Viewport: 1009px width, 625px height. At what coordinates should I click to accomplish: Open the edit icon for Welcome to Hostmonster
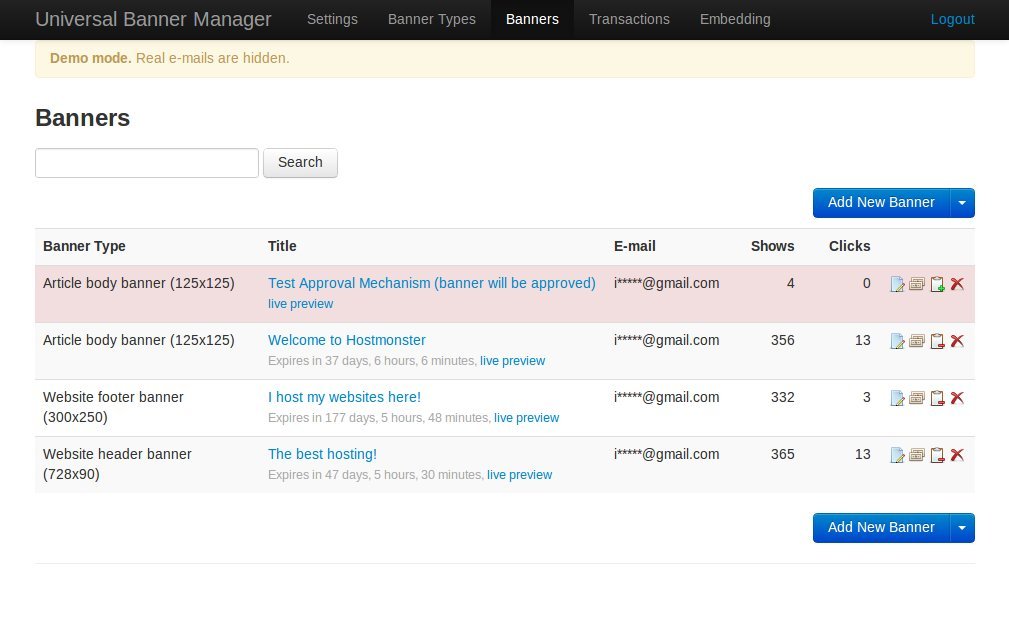pyautogui.click(x=897, y=342)
